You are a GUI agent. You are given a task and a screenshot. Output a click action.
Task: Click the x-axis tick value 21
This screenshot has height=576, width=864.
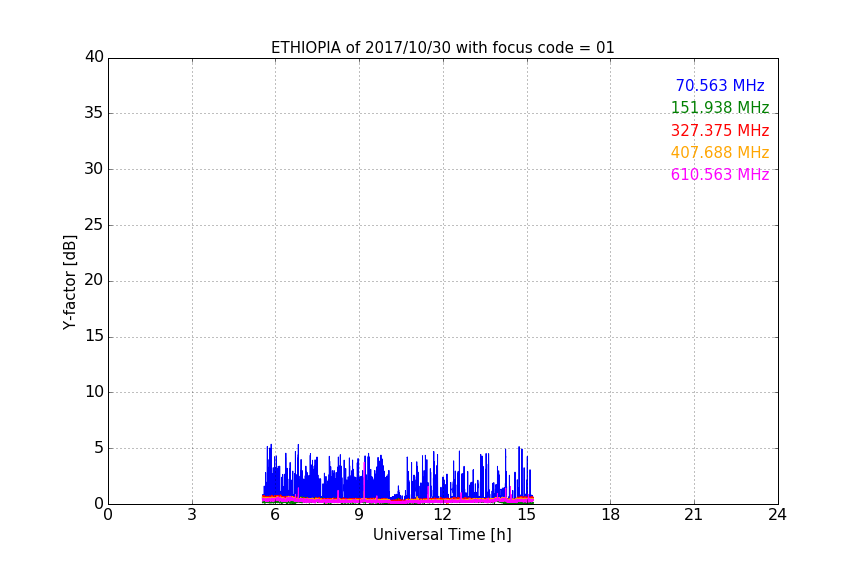point(694,515)
